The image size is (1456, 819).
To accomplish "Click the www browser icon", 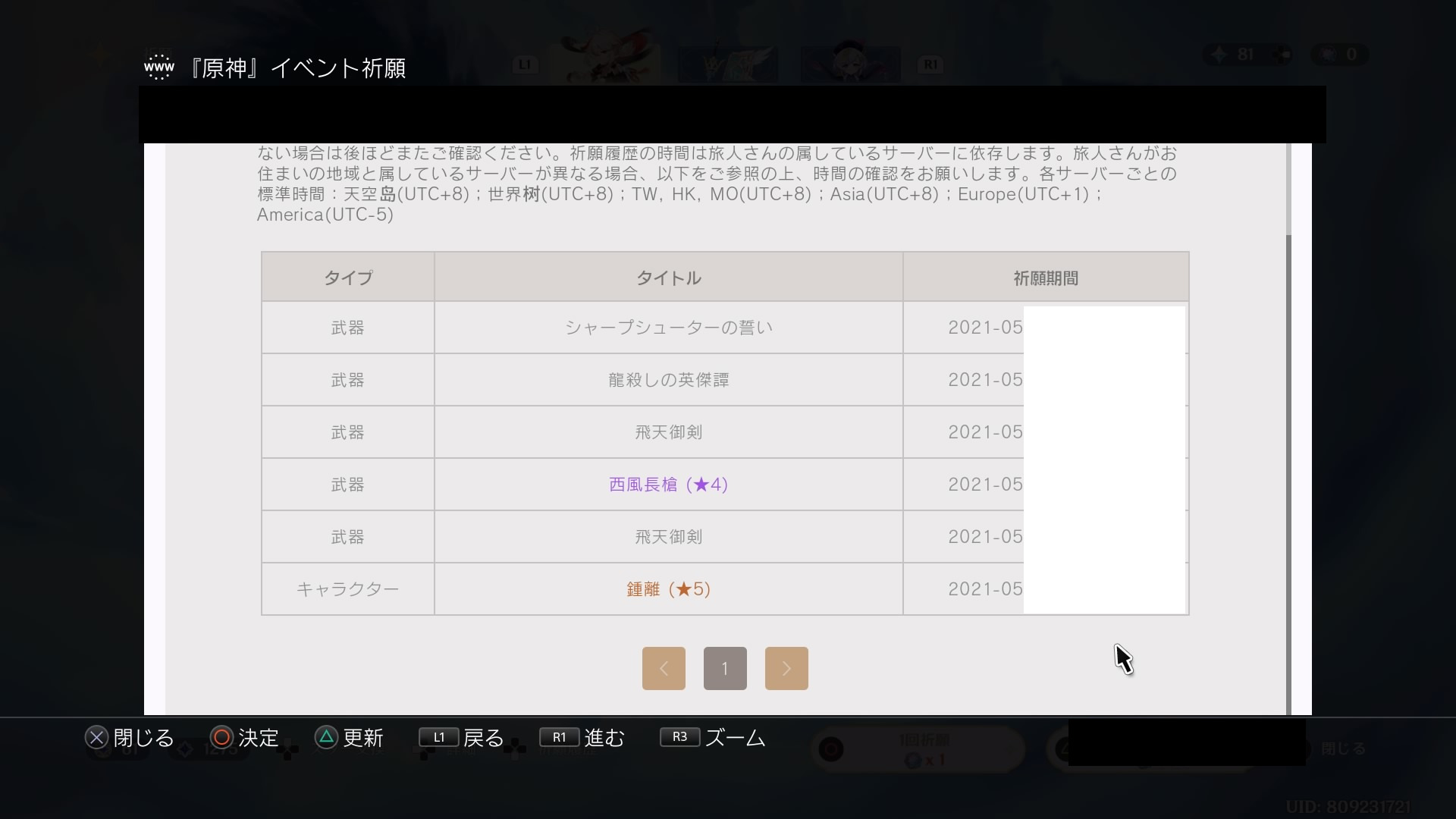I will tap(159, 67).
